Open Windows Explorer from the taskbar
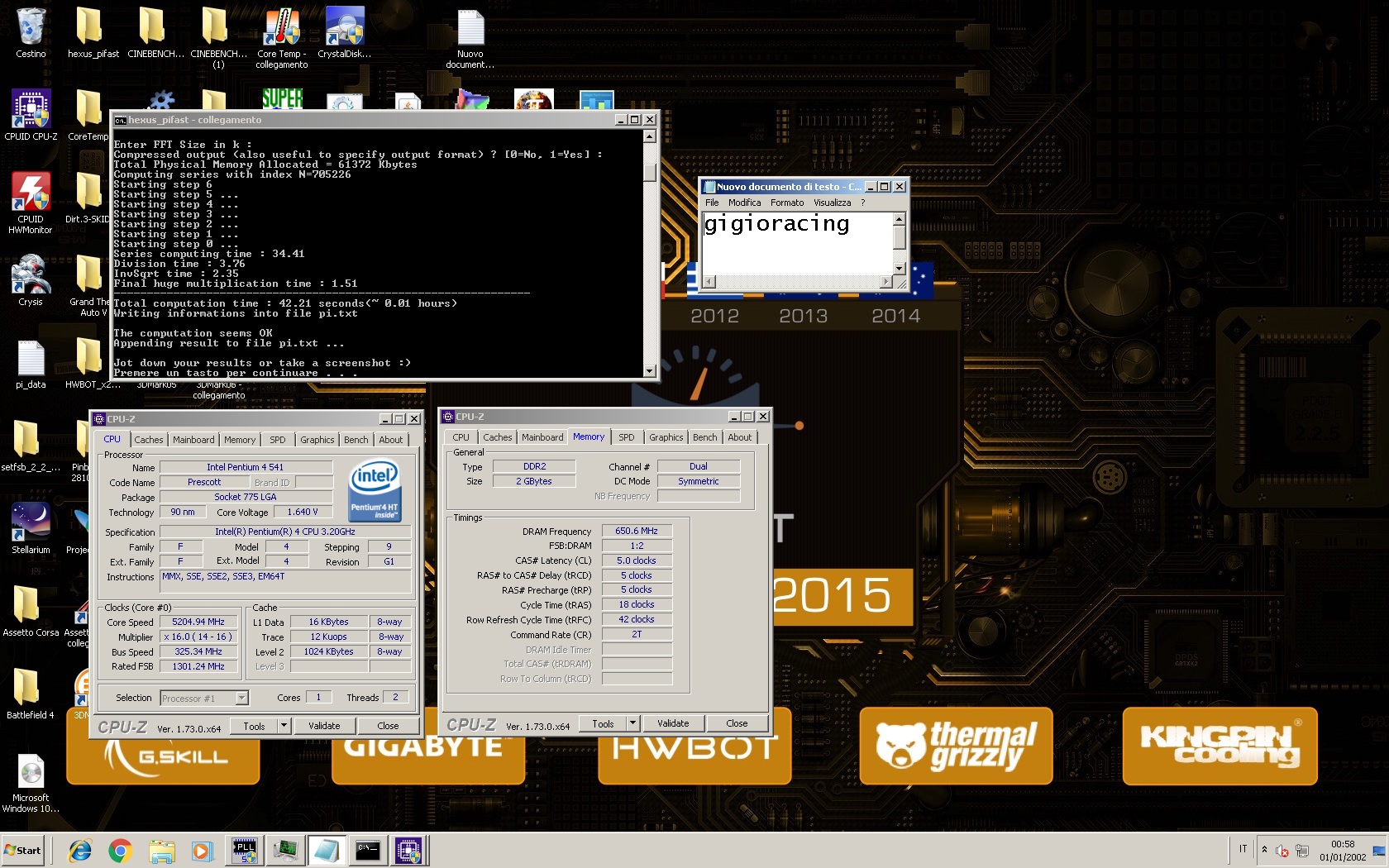Viewport: 1389px width, 868px height. coord(162,851)
